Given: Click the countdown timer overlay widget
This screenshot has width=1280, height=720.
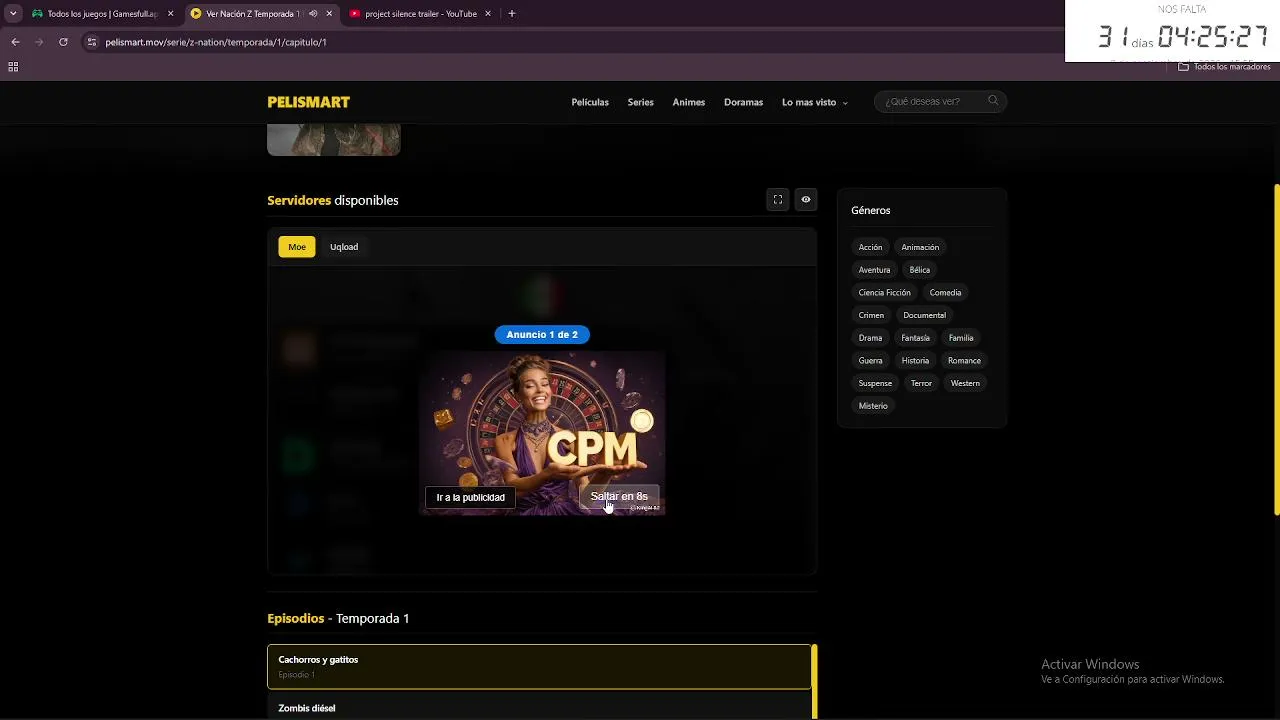Looking at the screenshot, I should (1172, 31).
